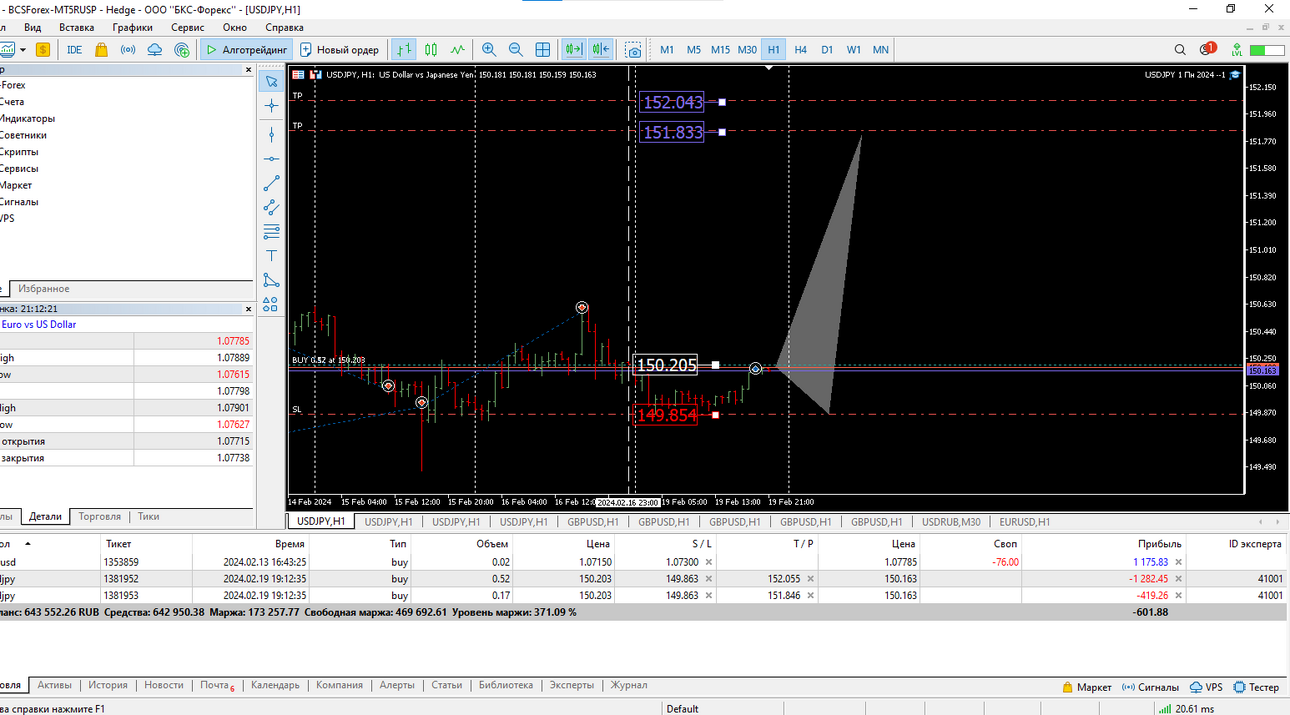Select the M5 timeframe
This screenshot has width=1290, height=715.
coord(694,49)
